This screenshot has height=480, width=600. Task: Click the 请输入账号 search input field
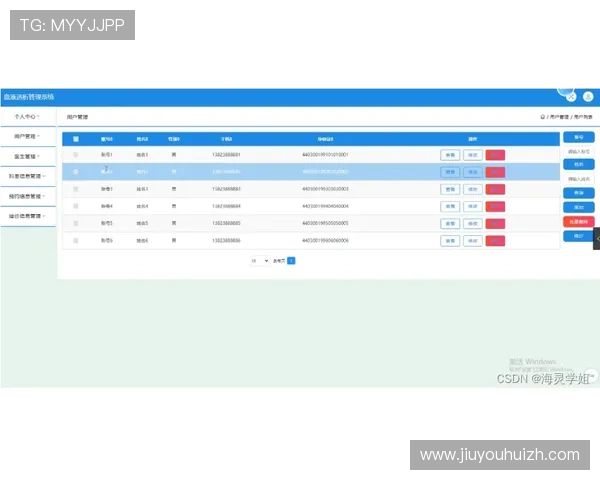tap(578, 152)
